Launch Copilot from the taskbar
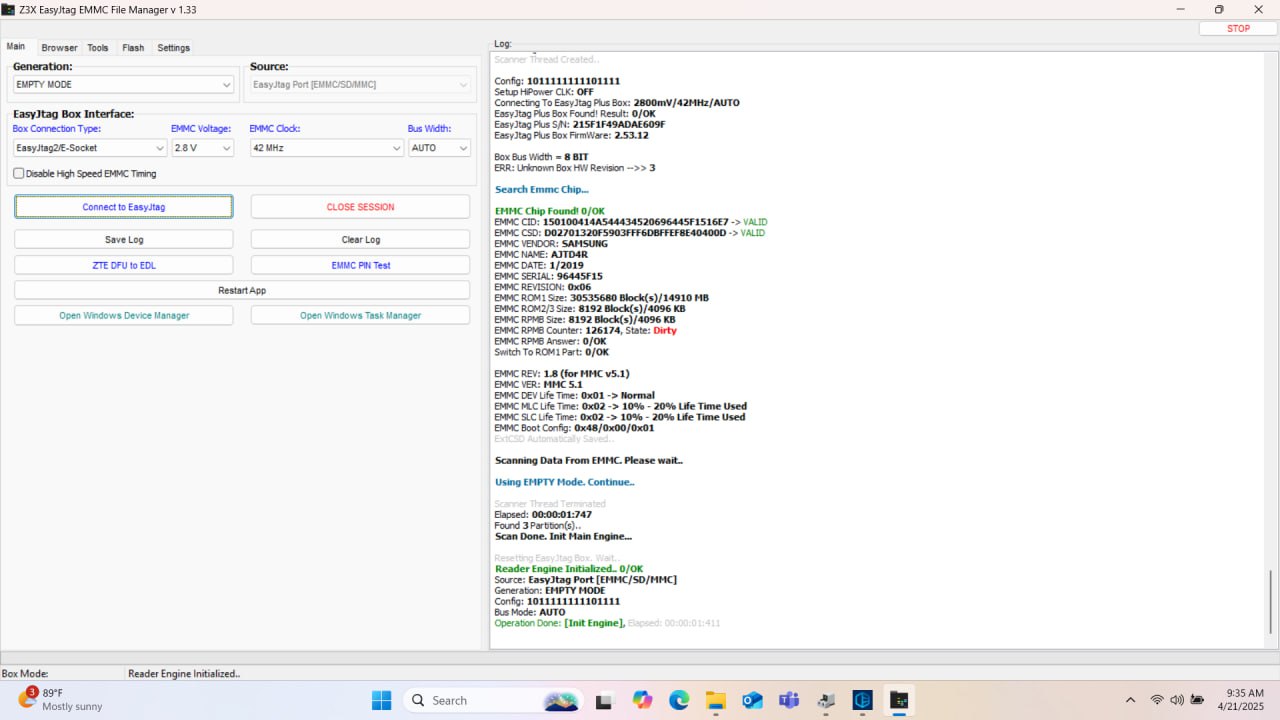Image resolution: width=1280 pixels, height=720 pixels. click(x=642, y=700)
